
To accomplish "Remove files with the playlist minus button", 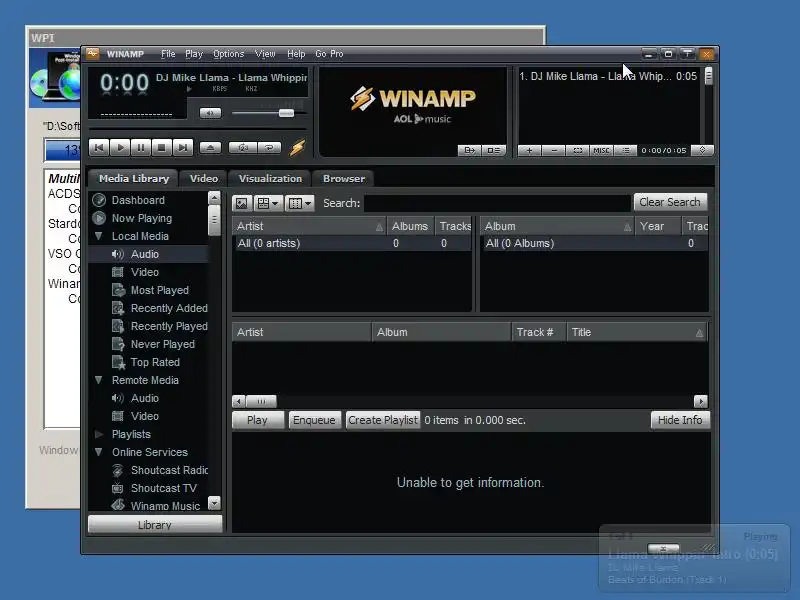I will [554, 151].
